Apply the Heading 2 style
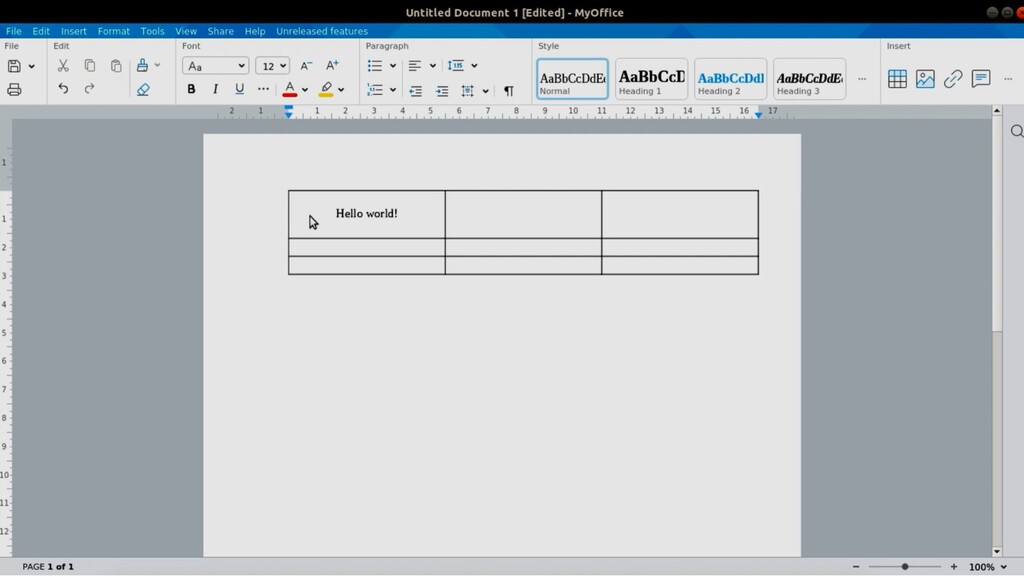This screenshot has height=576, width=1024. [730, 79]
